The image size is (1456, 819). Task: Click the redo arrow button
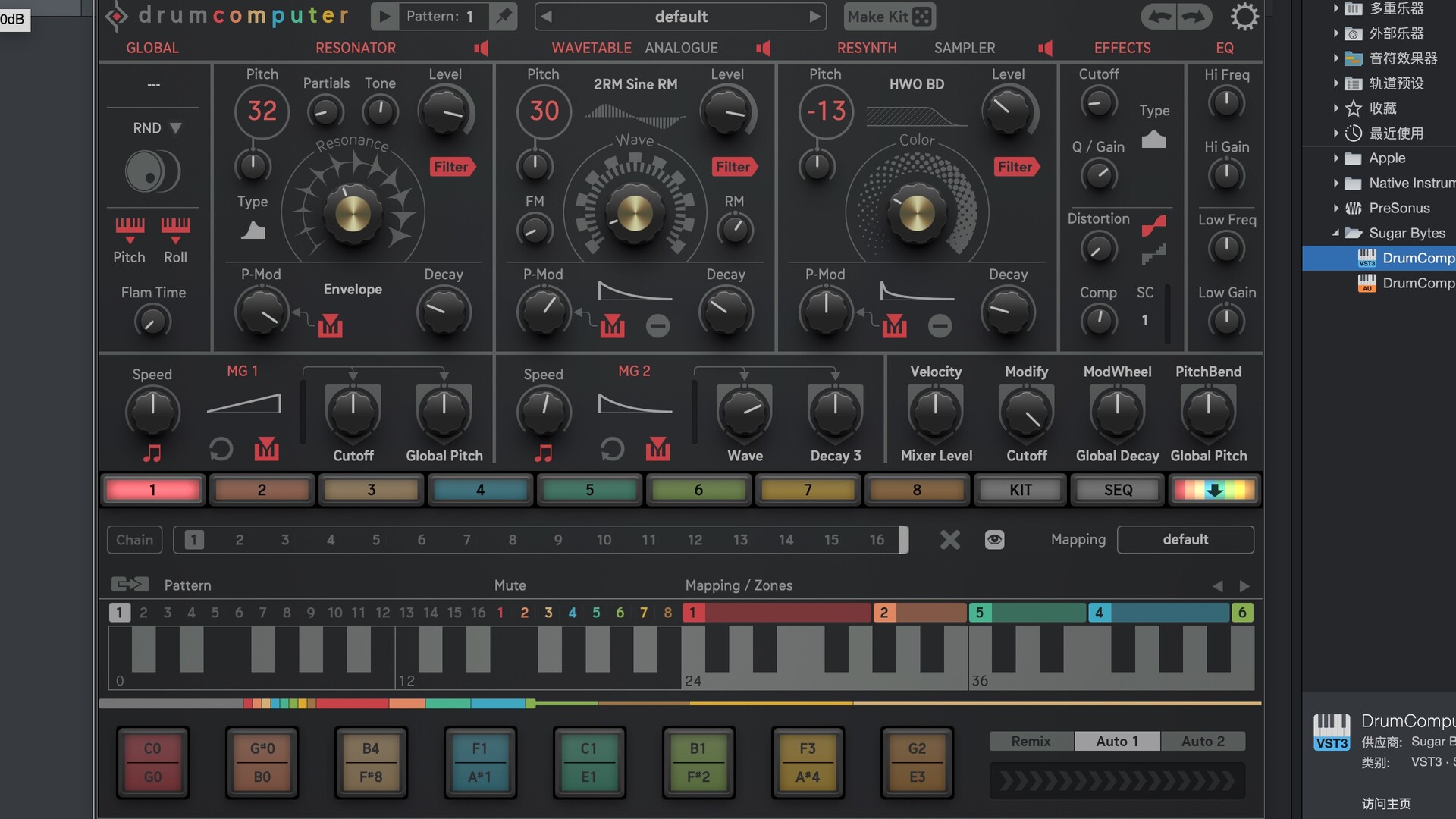[1194, 17]
